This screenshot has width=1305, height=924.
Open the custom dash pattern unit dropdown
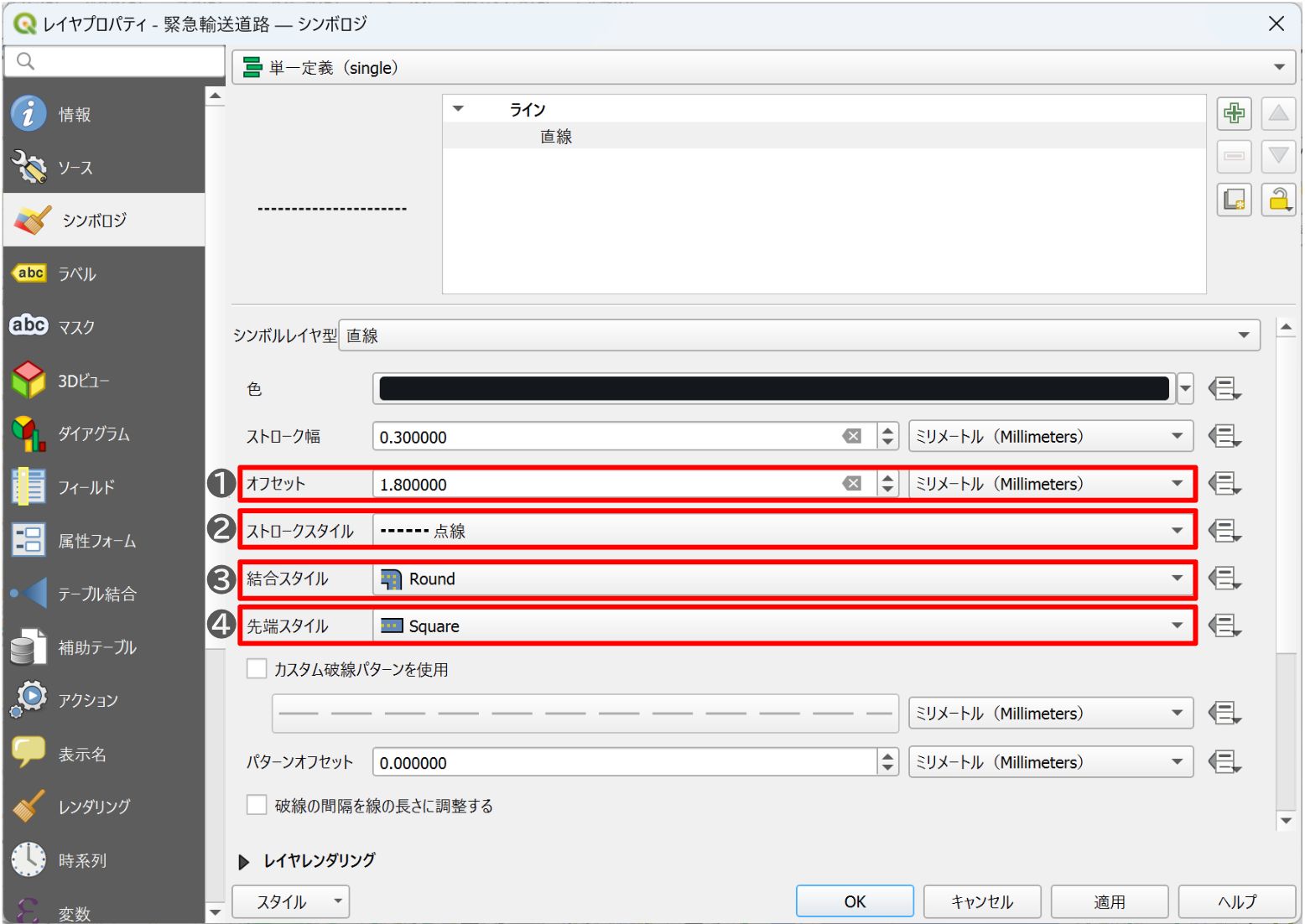[x=1051, y=714]
